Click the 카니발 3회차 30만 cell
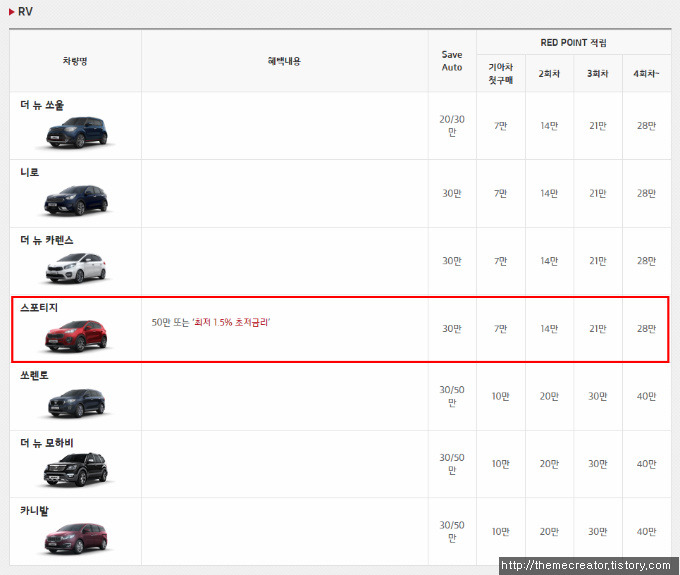 coord(598,532)
